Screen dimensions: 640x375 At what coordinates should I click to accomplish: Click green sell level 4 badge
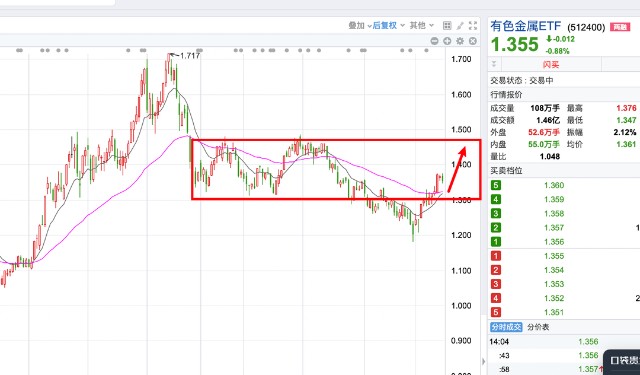496,200
